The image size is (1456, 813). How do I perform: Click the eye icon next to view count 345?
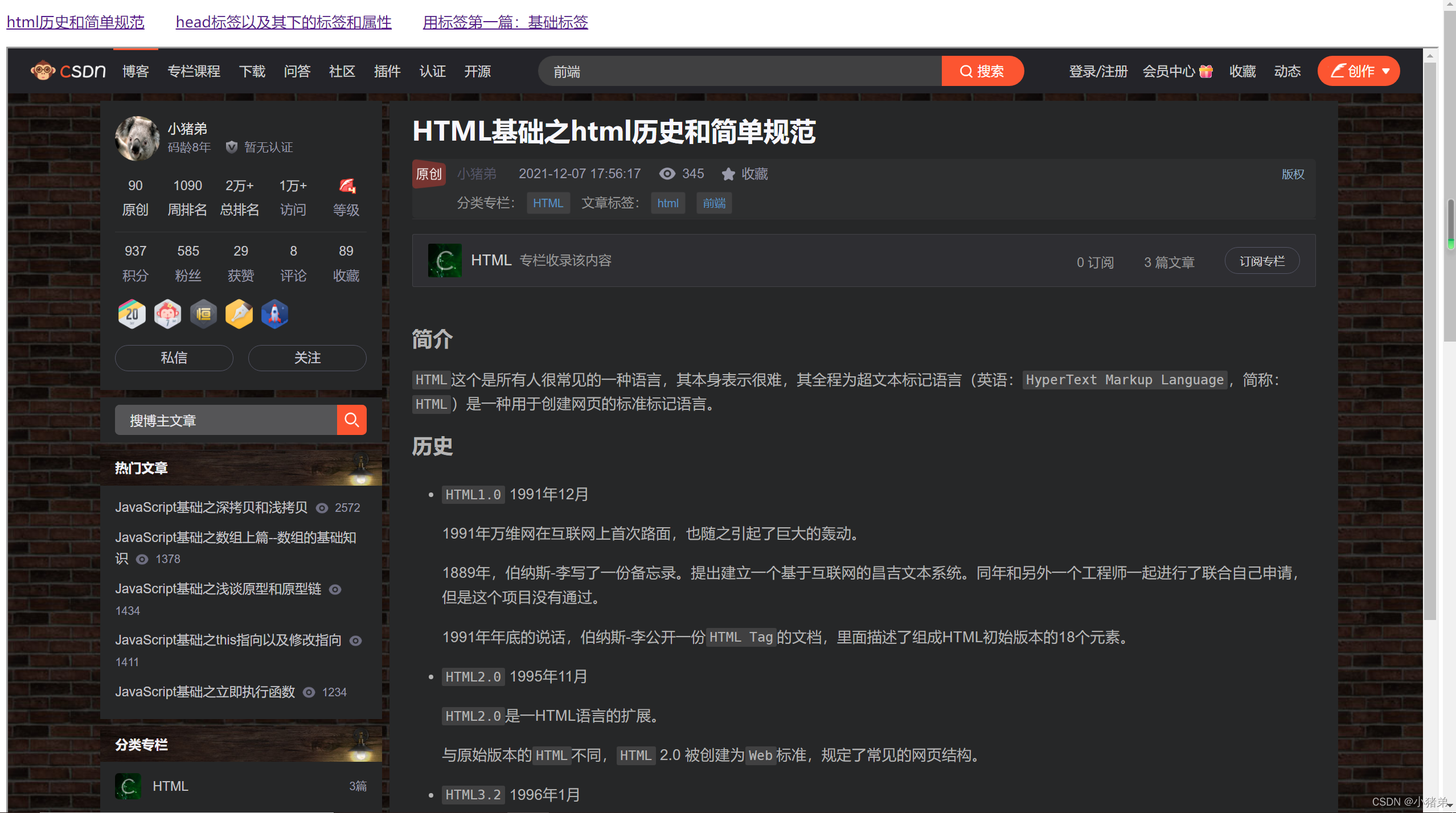(x=667, y=174)
